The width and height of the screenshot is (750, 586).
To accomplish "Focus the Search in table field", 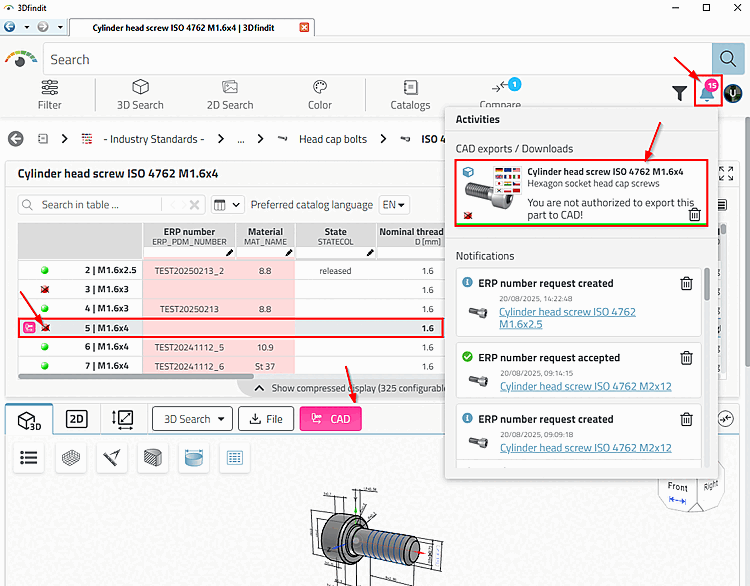I will tap(100, 205).
